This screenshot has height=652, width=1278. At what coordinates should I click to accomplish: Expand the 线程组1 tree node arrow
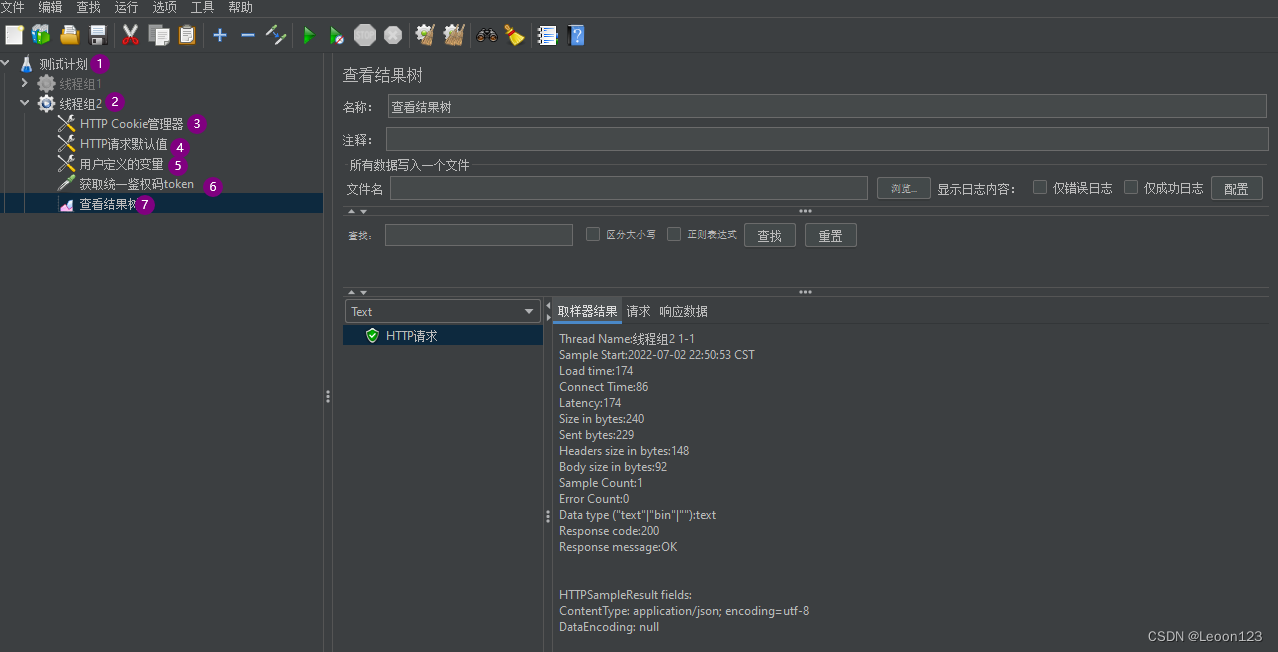pyautogui.click(x=25, y=83)
